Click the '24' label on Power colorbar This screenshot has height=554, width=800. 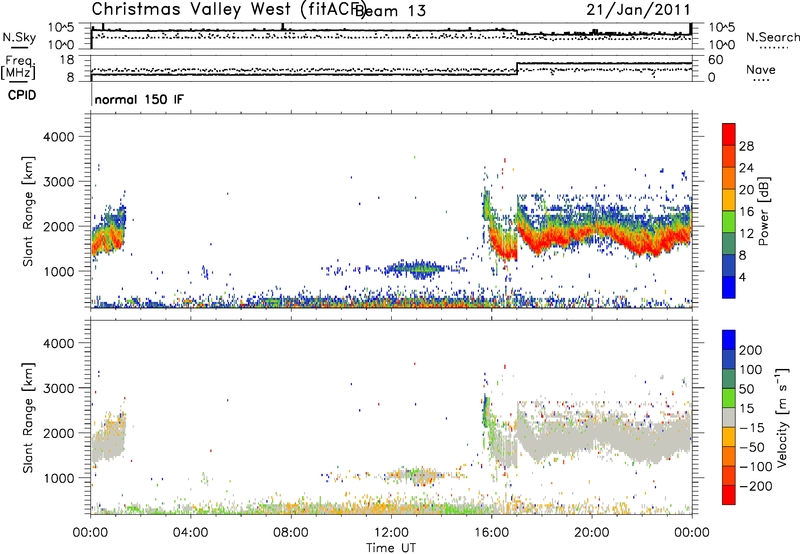746,168
